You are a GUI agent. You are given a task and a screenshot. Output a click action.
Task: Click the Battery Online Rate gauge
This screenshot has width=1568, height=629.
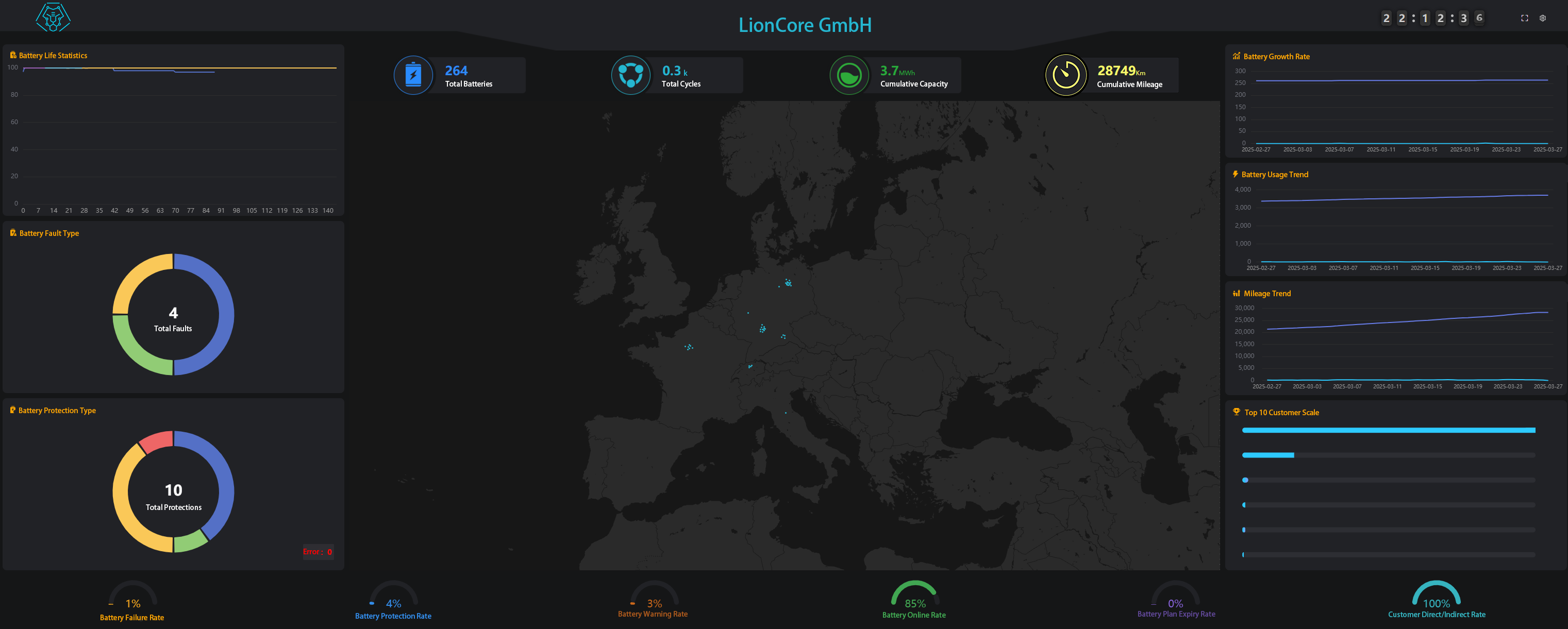click(914, 595)
